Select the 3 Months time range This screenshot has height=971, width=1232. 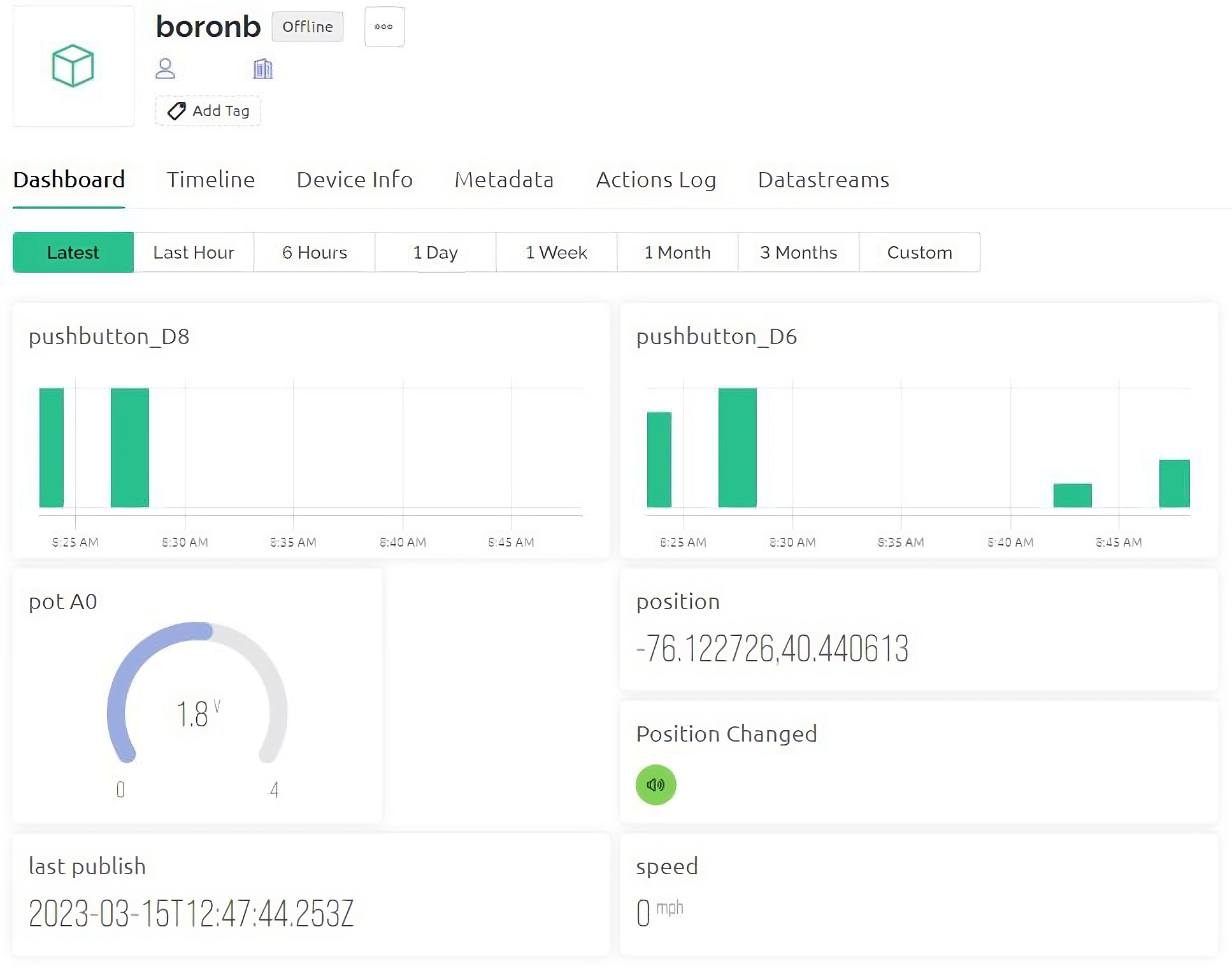pos(798,252)
